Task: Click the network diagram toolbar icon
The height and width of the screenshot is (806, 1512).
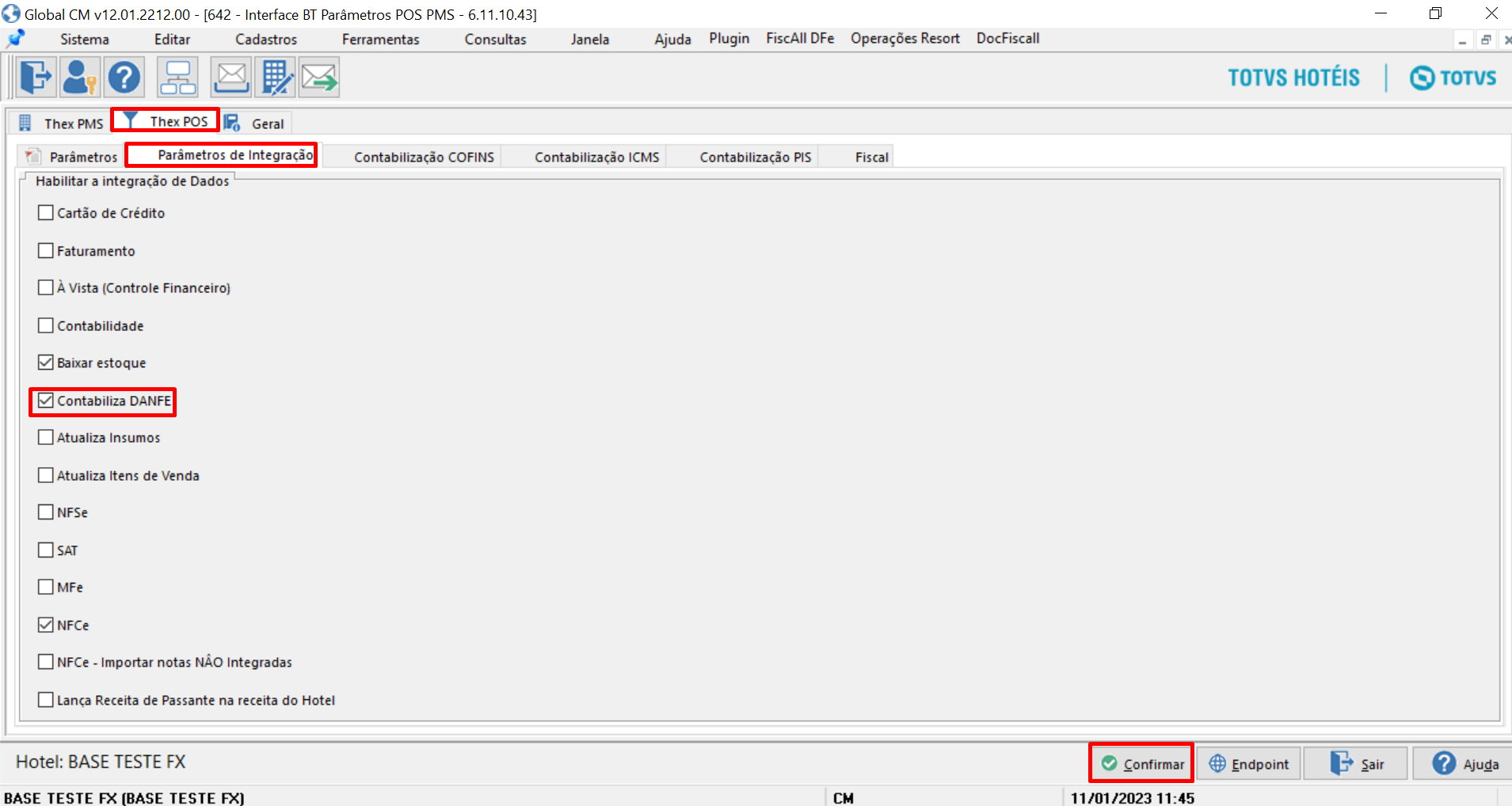Action: 178,78
